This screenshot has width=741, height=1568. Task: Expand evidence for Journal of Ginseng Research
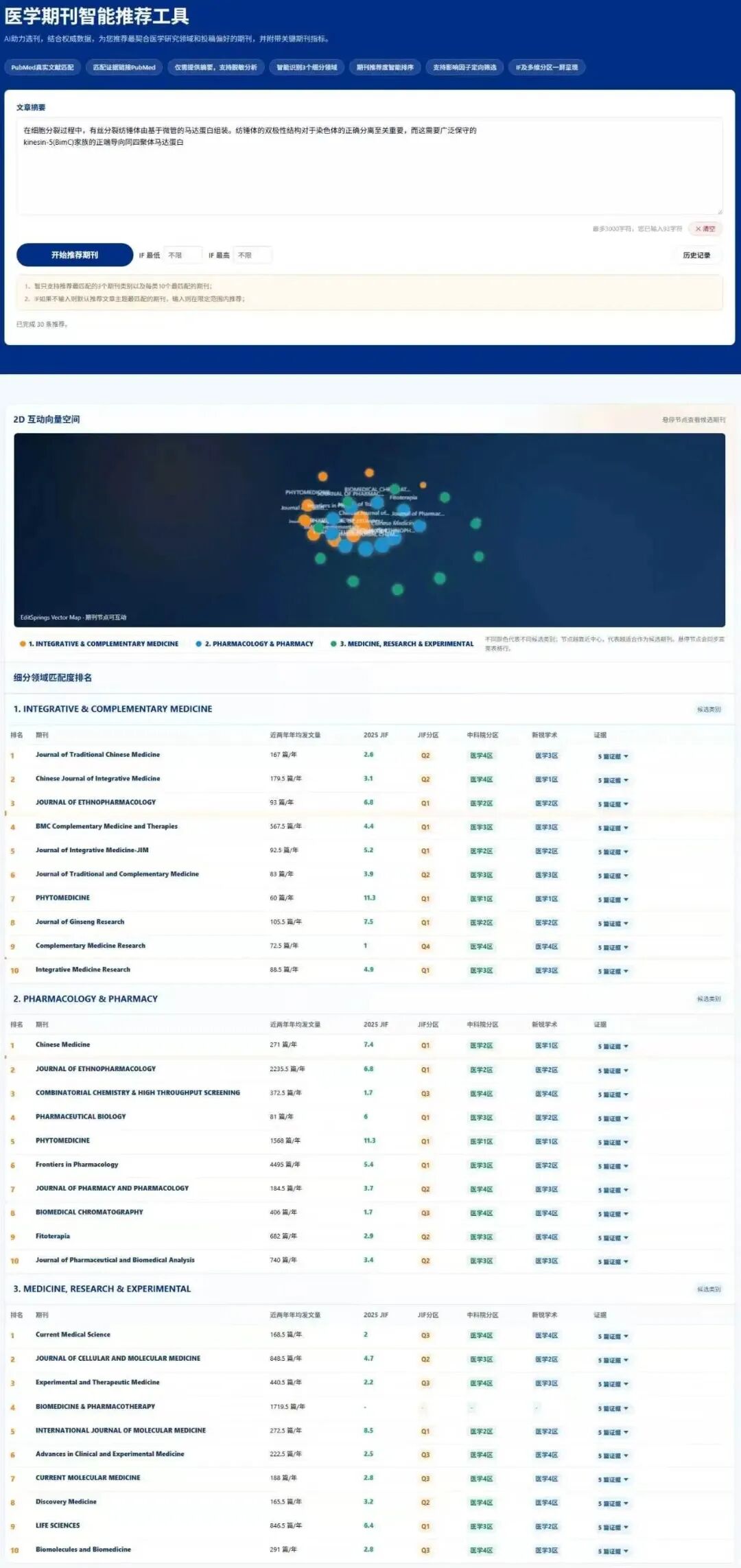tap(613, 924)
